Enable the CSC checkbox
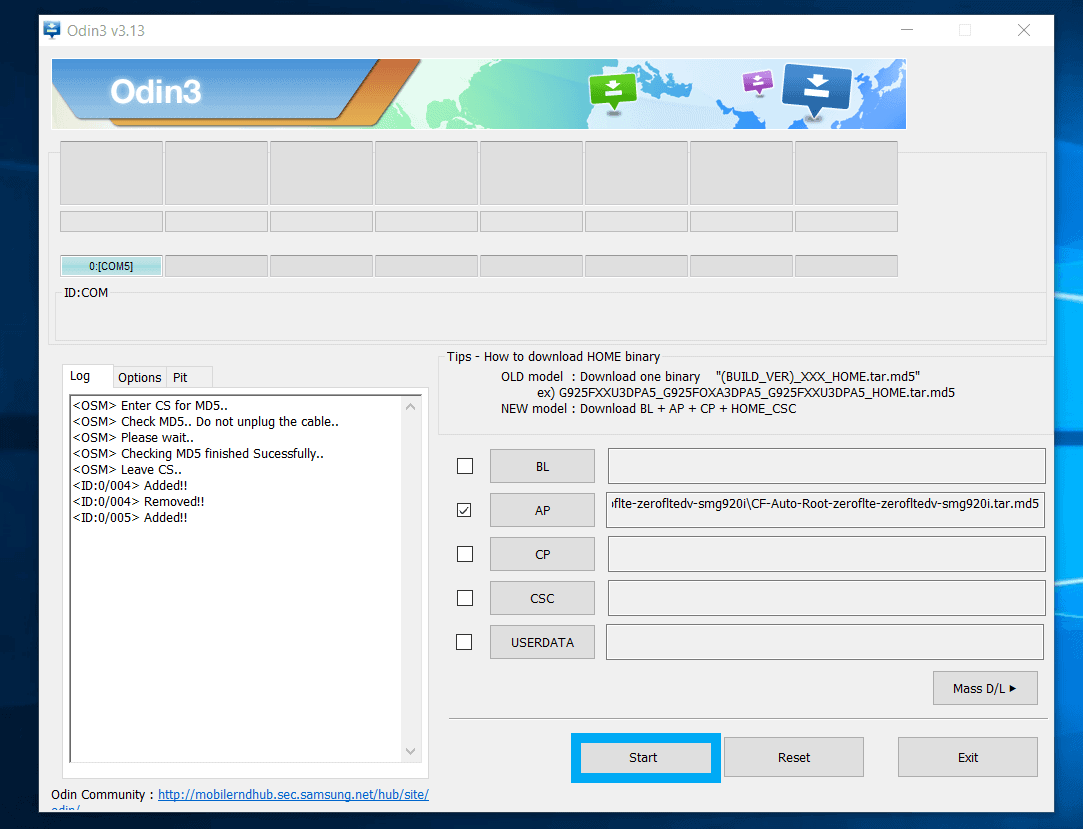 click(x=465, y=598)
